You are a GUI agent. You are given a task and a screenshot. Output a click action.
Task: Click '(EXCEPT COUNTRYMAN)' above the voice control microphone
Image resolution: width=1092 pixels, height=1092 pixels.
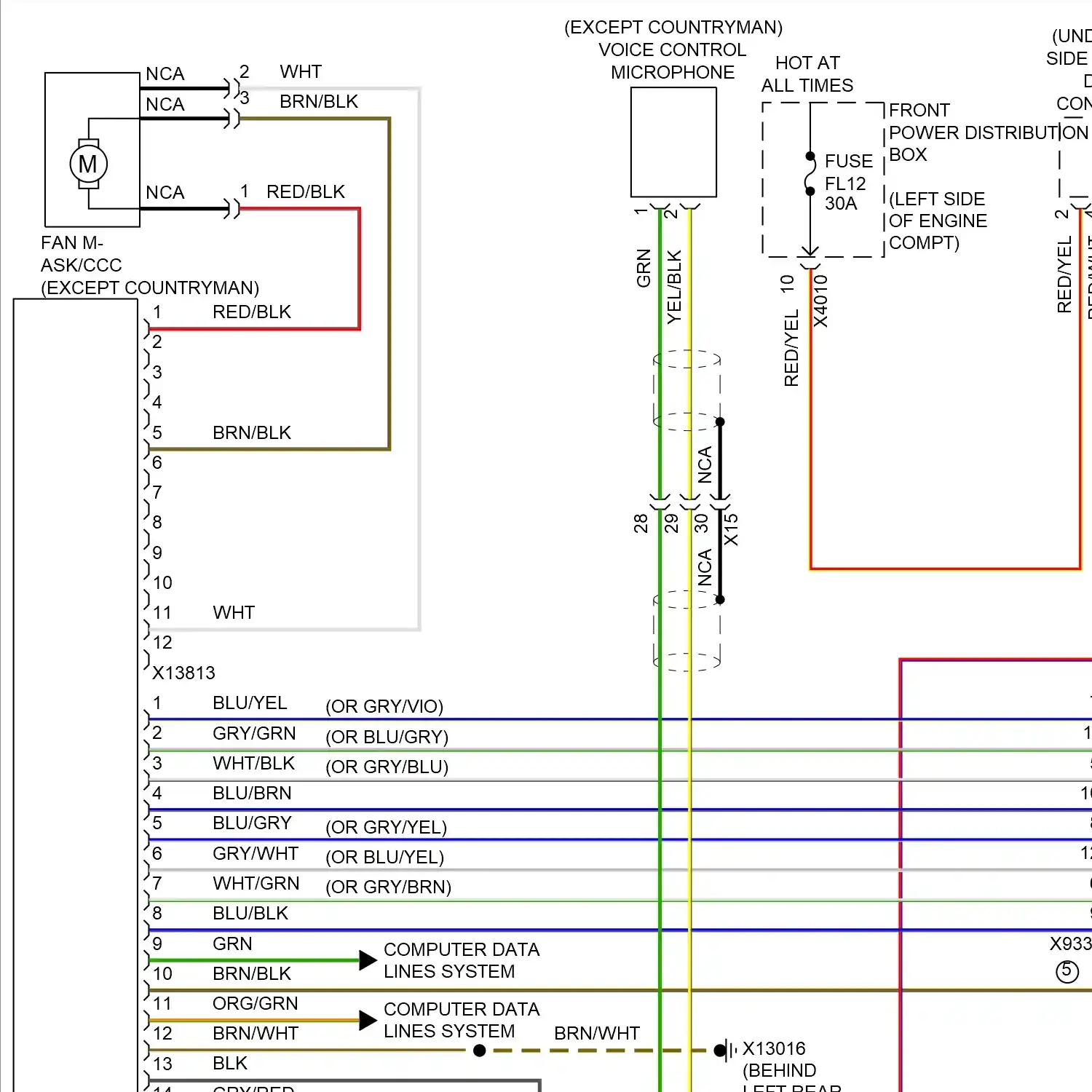673,27
